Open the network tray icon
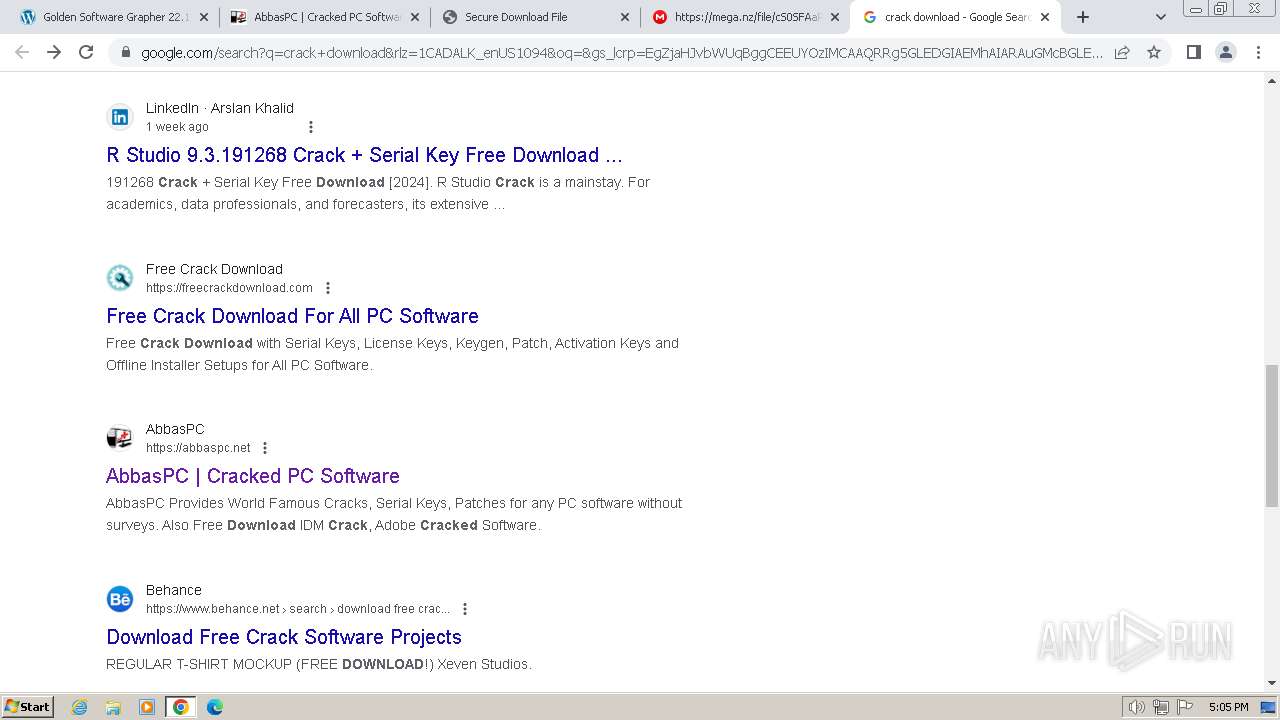This screenshot has width=1280, height=720. pos(1161,707)
